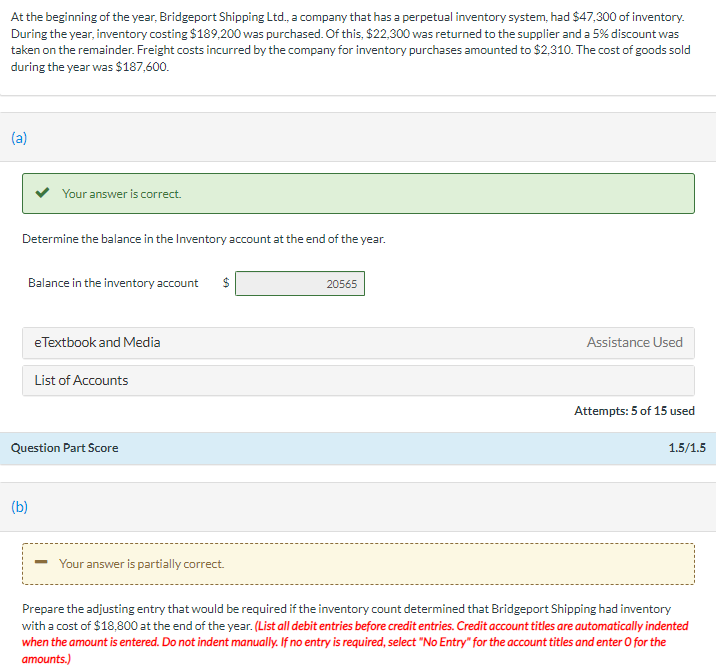Click the inventory balance input field
The height and width of the screenshot is (671, 716).
300,284
